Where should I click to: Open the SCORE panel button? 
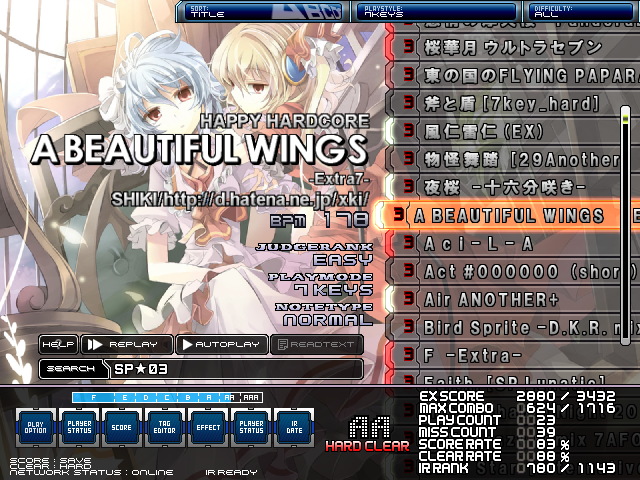pyautogui.click(x=122, y=427)
